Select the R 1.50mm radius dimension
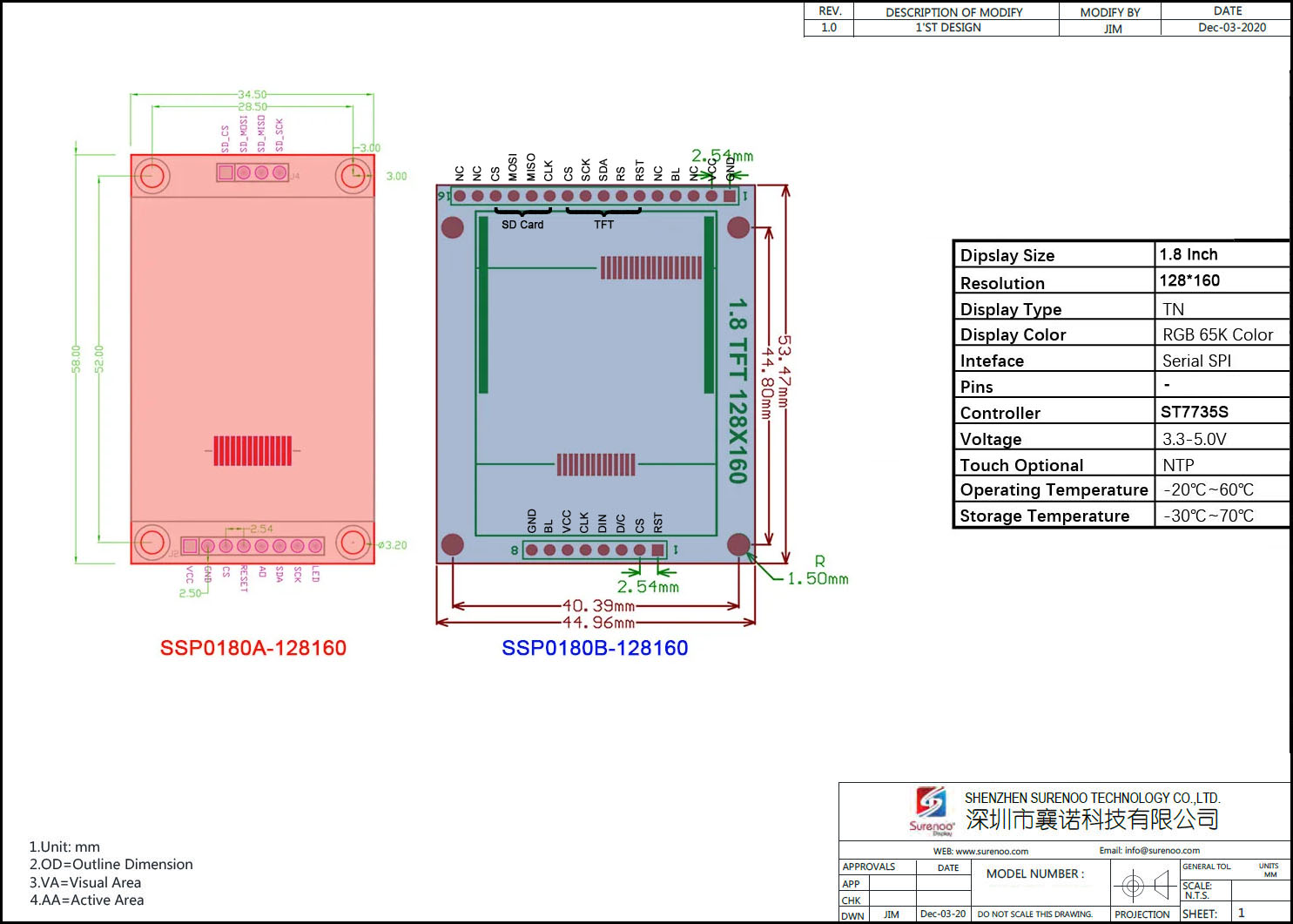 (818, 572)
